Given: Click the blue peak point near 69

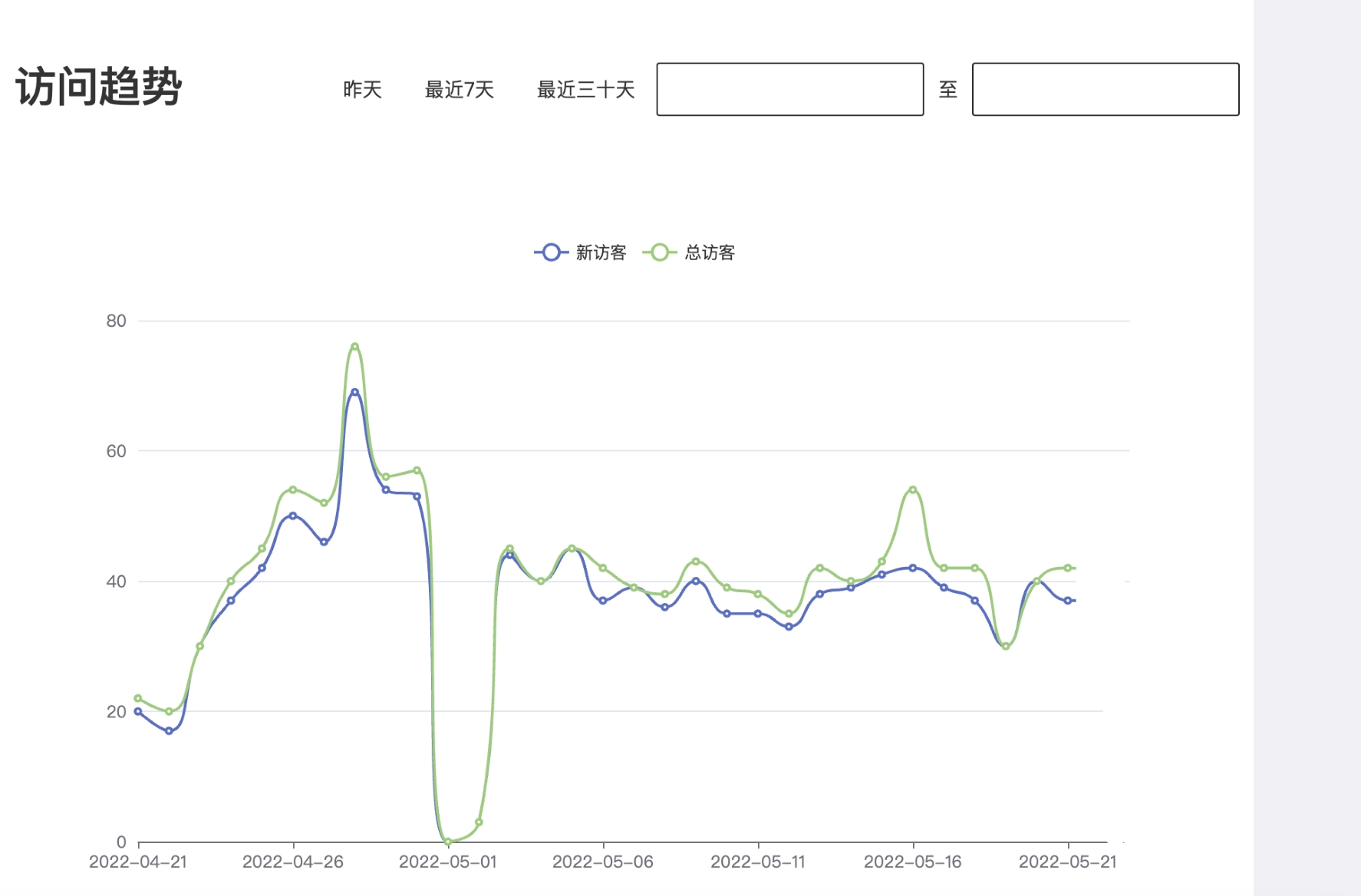Looking at the screenshot, I should [354, 392].
